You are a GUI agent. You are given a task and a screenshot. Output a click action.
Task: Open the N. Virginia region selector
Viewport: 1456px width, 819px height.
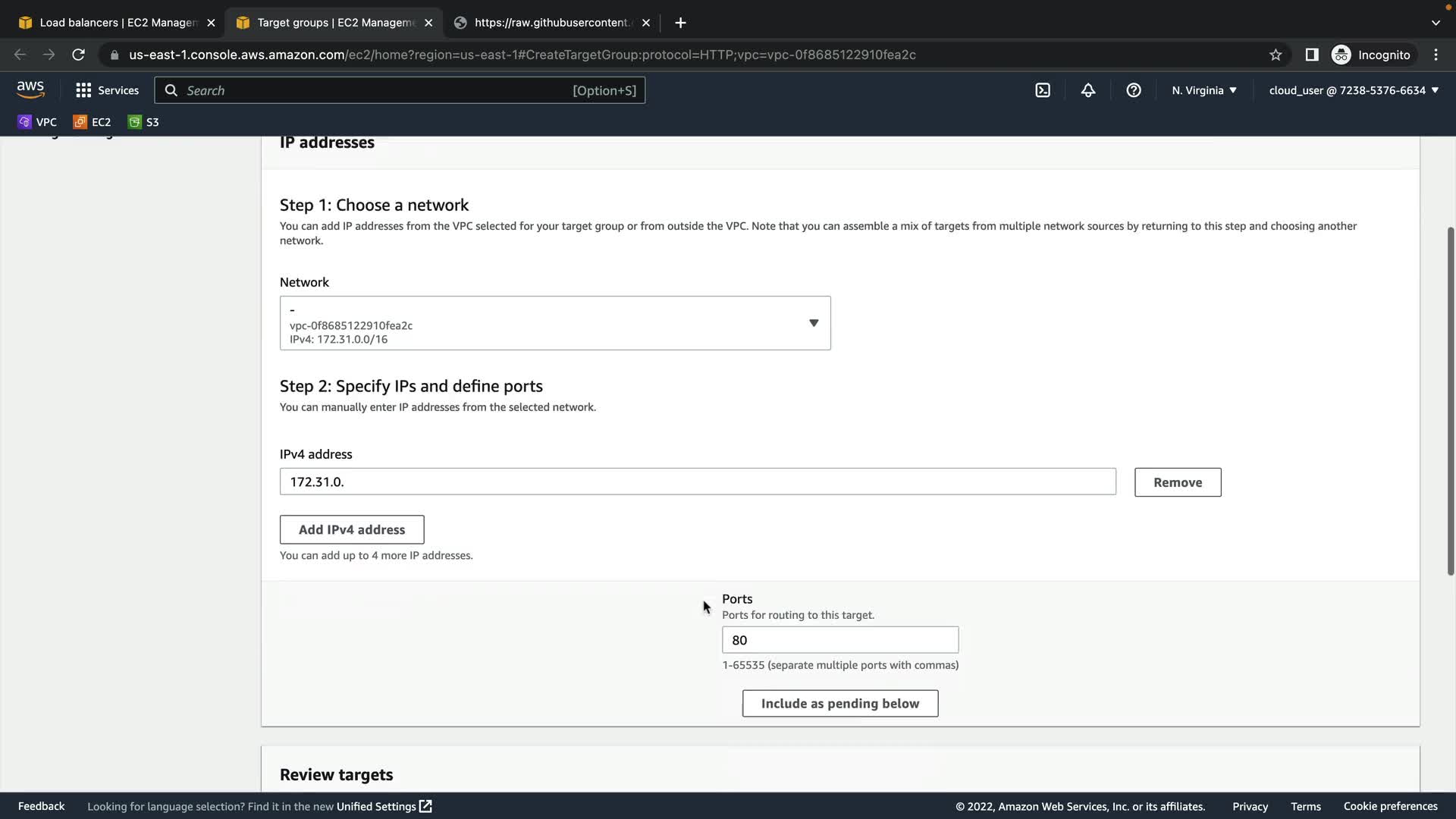click(1203, 90)
